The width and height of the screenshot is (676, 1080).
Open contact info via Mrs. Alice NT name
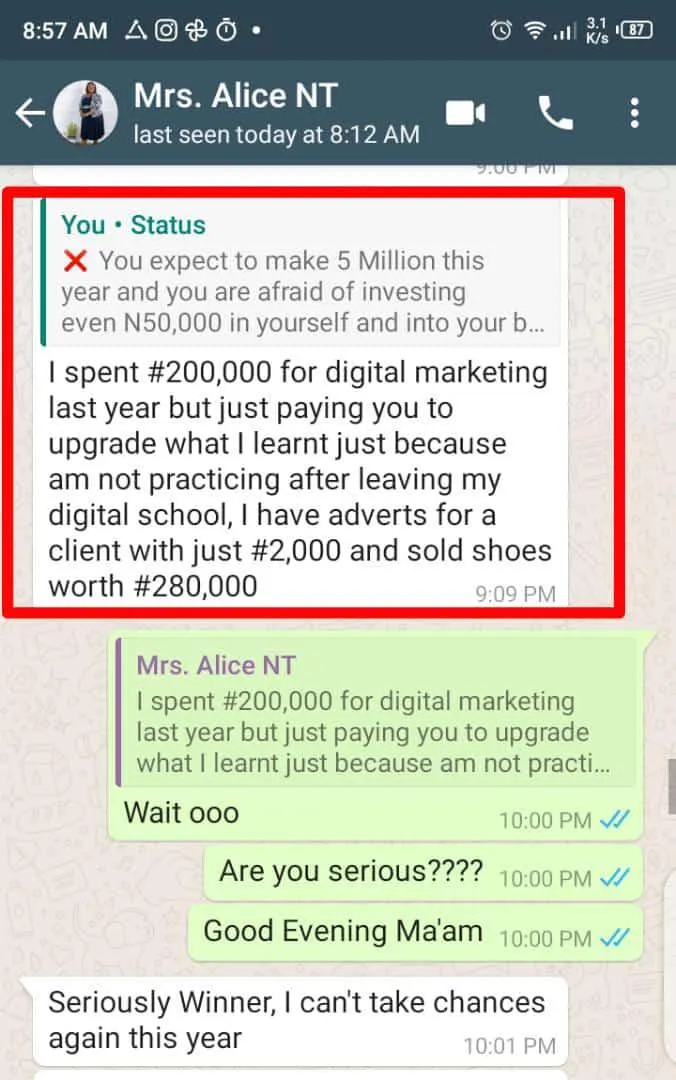[236, 96]
